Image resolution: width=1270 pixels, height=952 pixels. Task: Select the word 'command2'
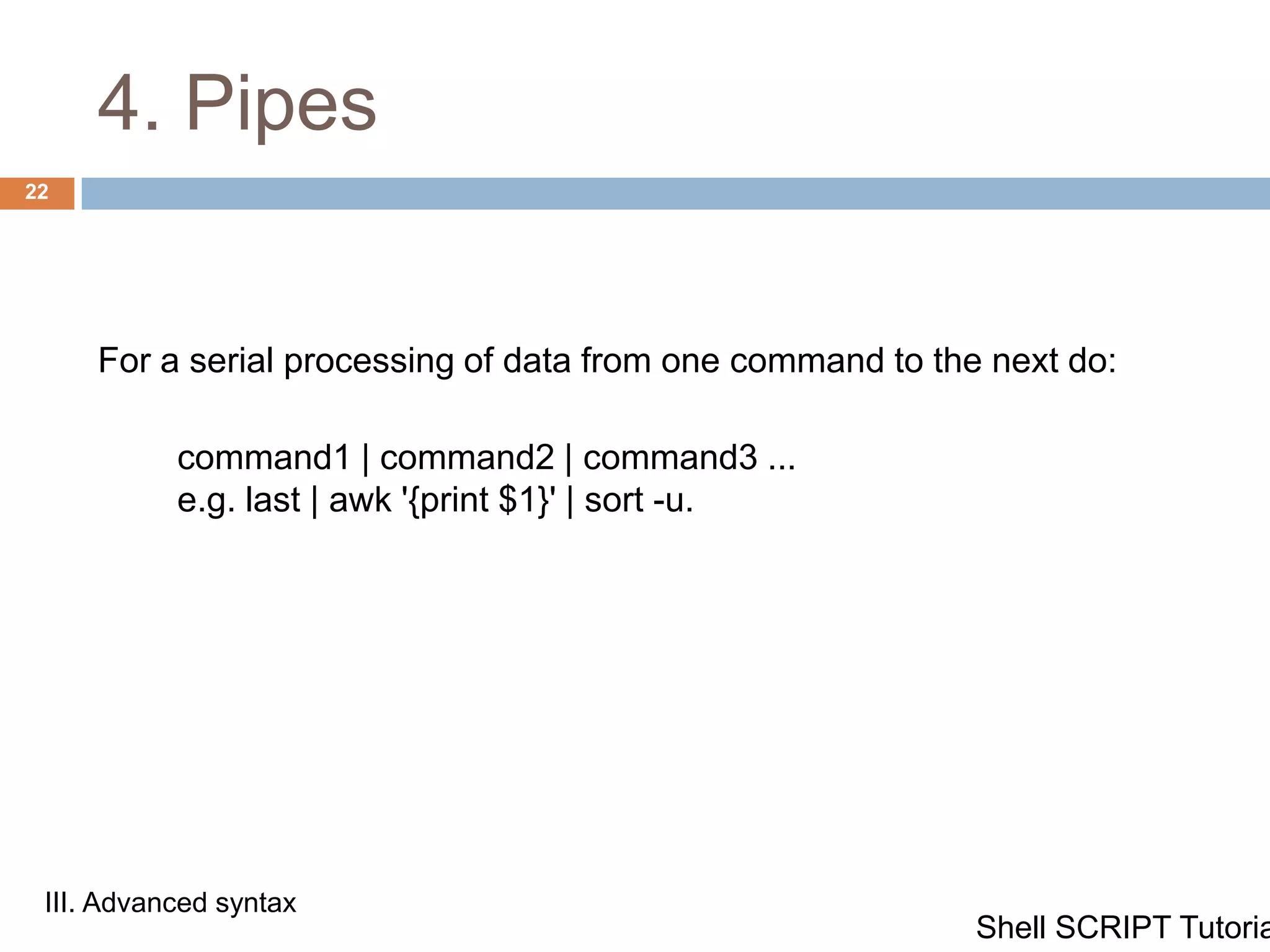[x=467, y=457]
